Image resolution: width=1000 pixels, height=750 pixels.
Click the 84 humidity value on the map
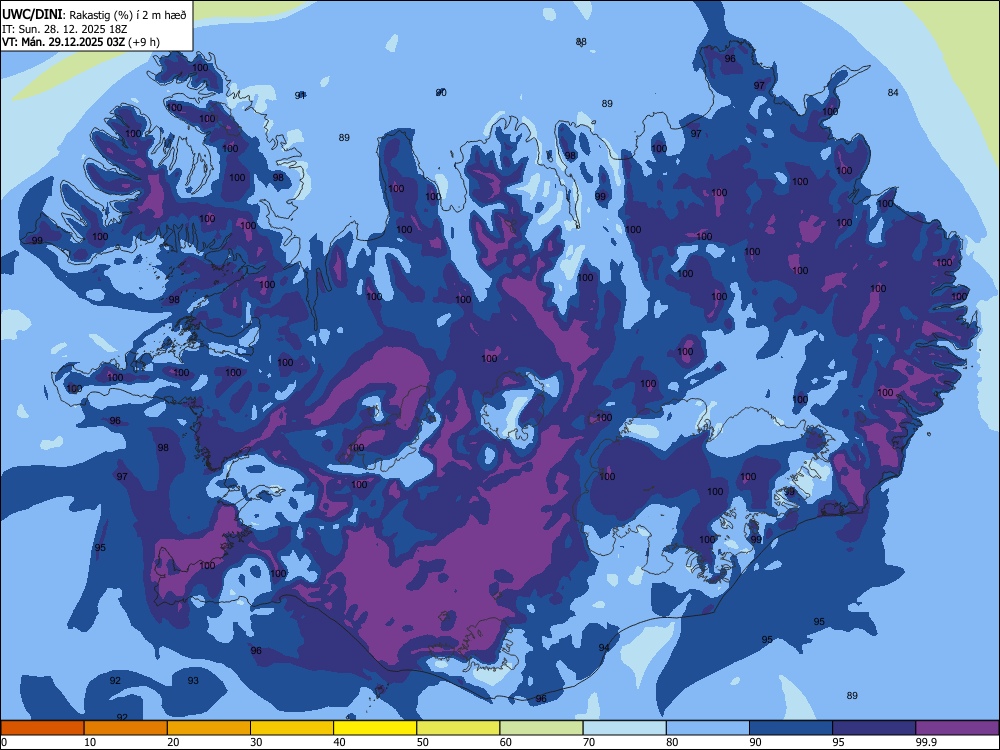pos(893,92)
